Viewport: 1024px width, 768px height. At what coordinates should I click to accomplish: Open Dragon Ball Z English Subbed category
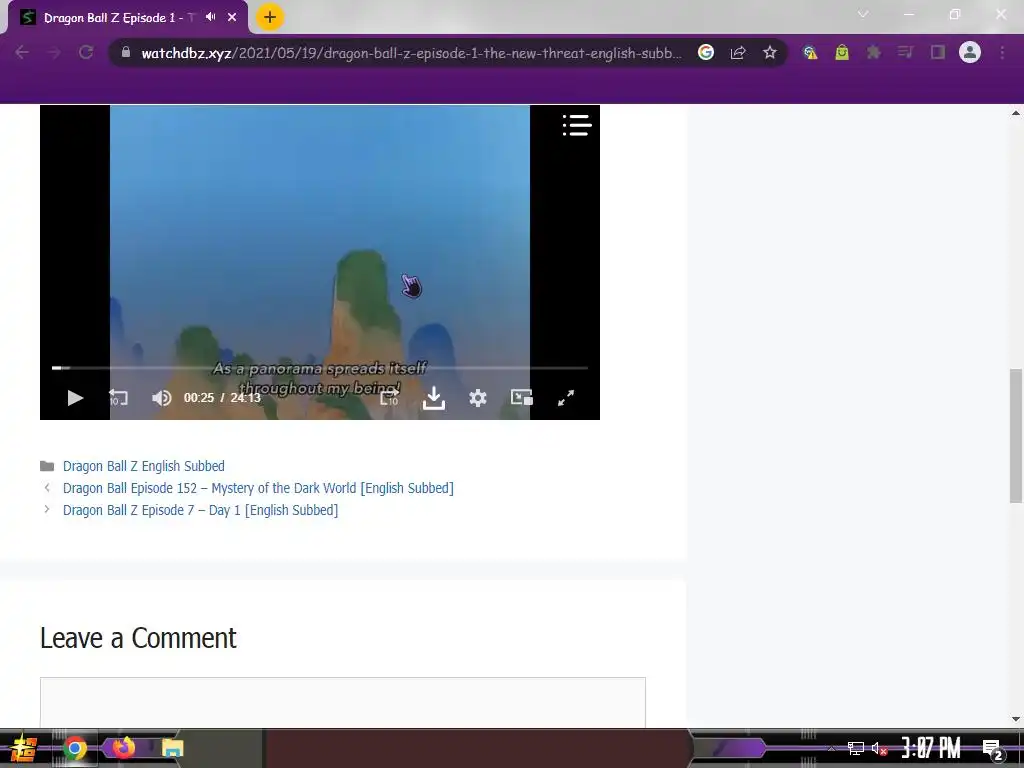144,466
